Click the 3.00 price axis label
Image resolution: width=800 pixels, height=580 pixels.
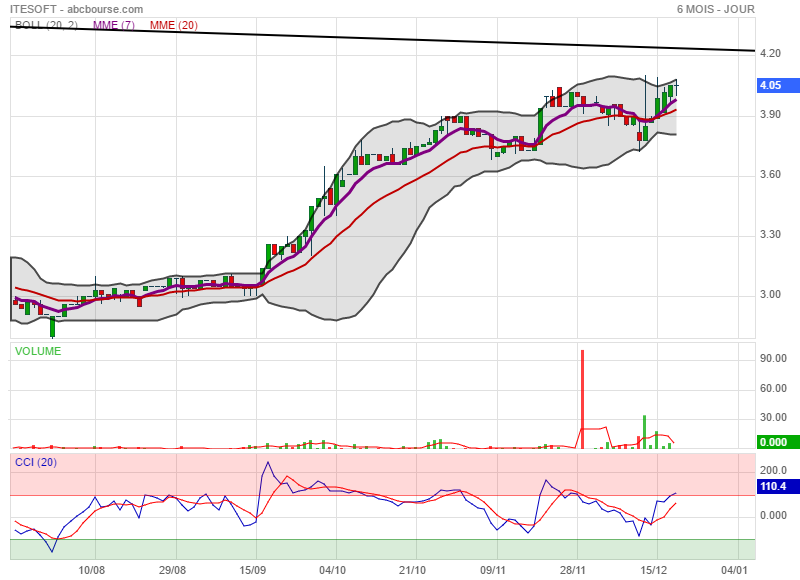coord(770,294)
